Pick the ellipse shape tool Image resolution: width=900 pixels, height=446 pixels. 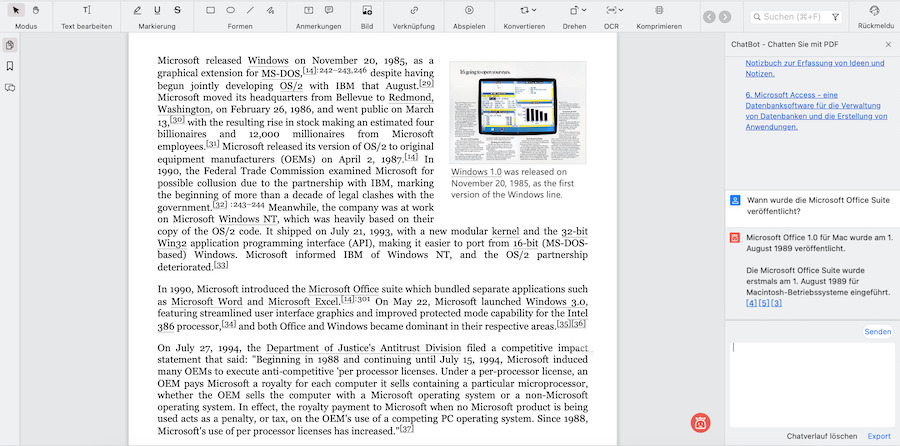pos(231,10)
